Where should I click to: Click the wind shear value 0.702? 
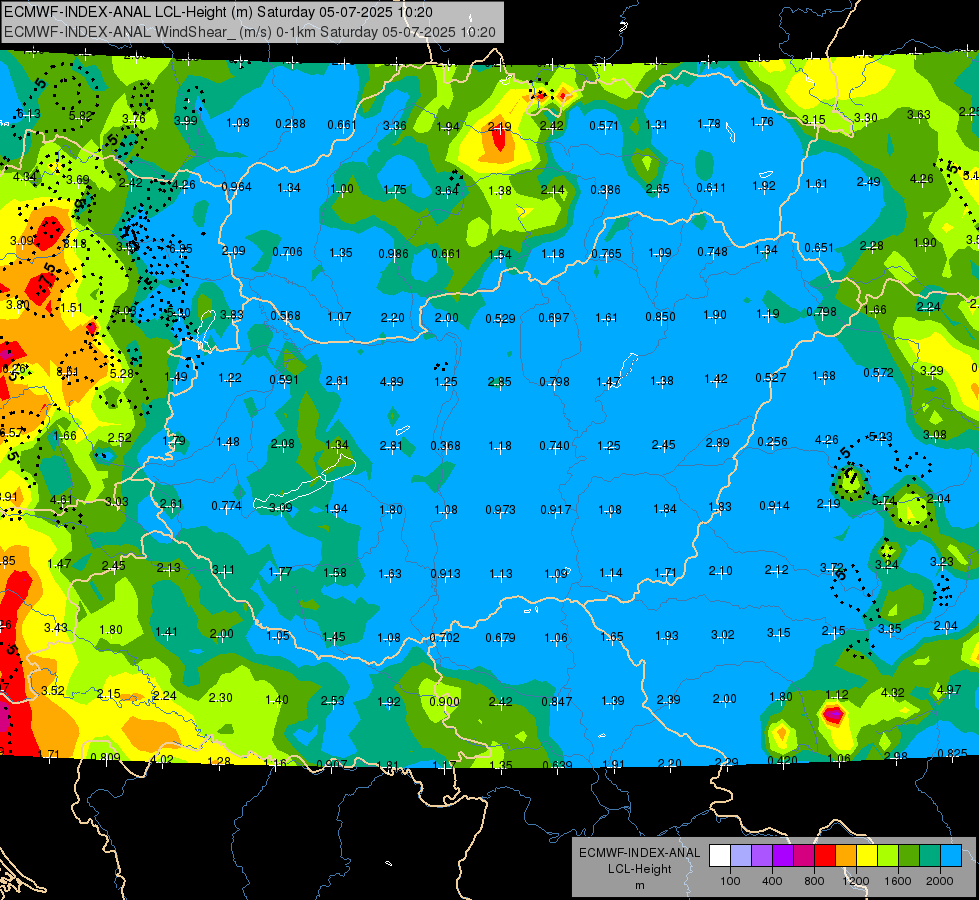click(445, 638)
